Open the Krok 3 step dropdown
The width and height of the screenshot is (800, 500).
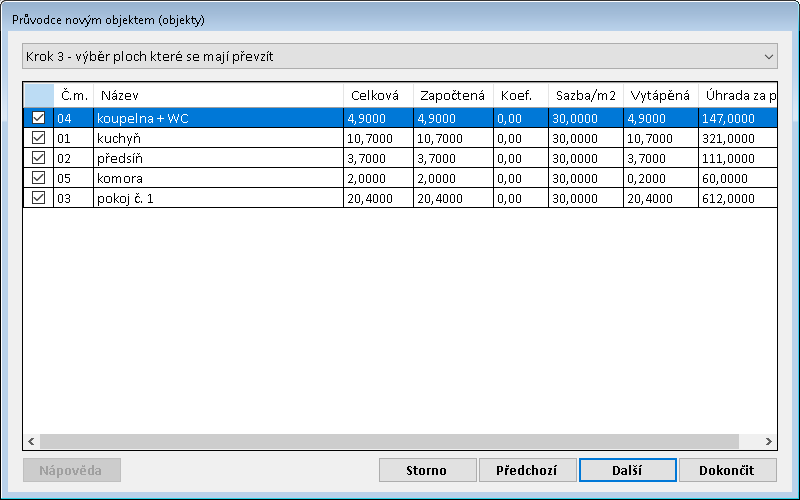[400, 56]
